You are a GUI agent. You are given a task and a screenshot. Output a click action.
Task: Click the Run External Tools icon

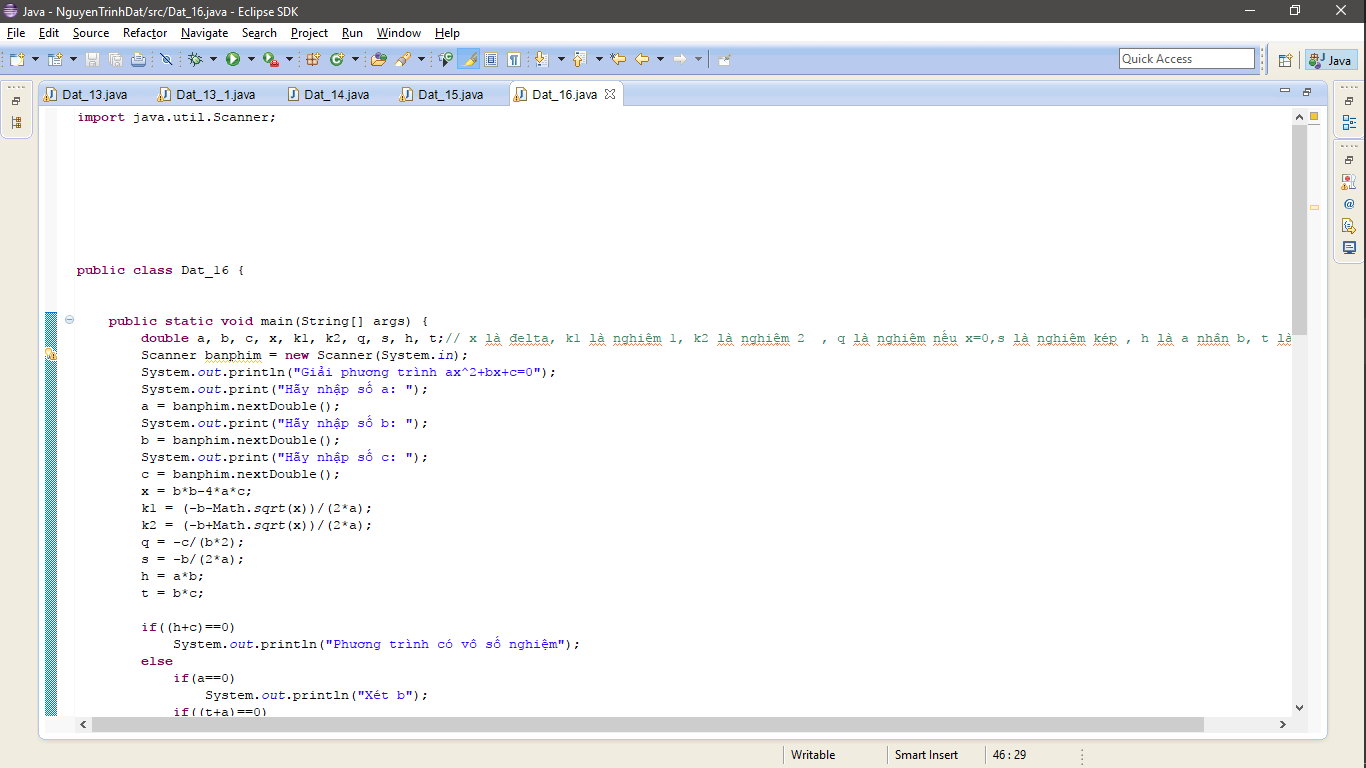[271, 59]
